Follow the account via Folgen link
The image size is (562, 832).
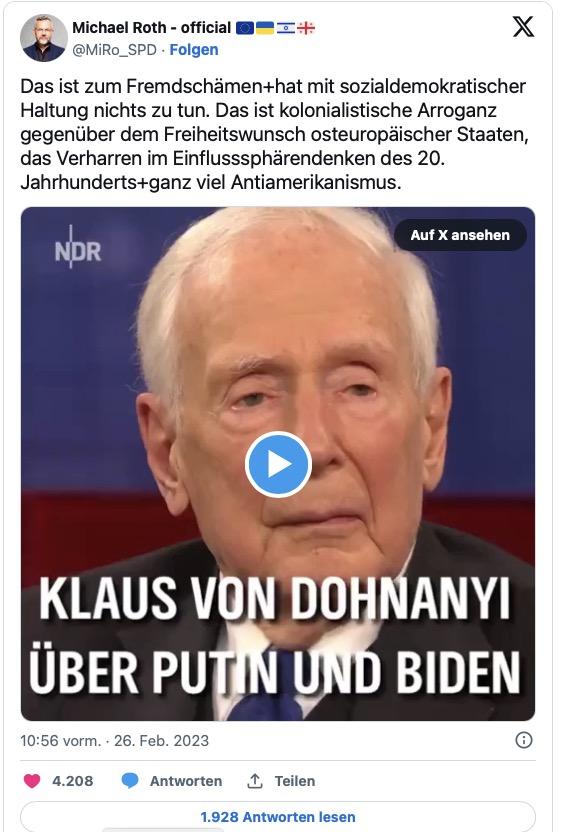click(194, 50)
